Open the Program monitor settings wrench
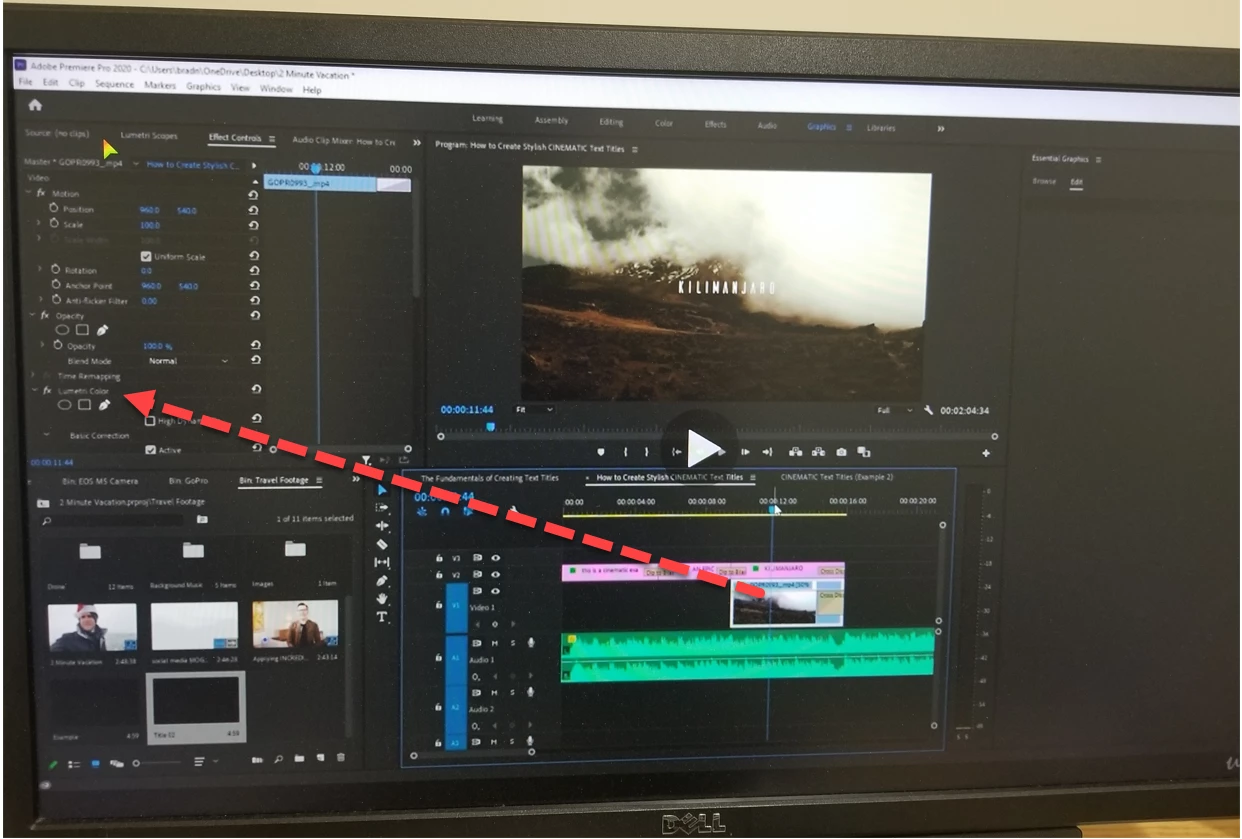 tap(928, 410)
